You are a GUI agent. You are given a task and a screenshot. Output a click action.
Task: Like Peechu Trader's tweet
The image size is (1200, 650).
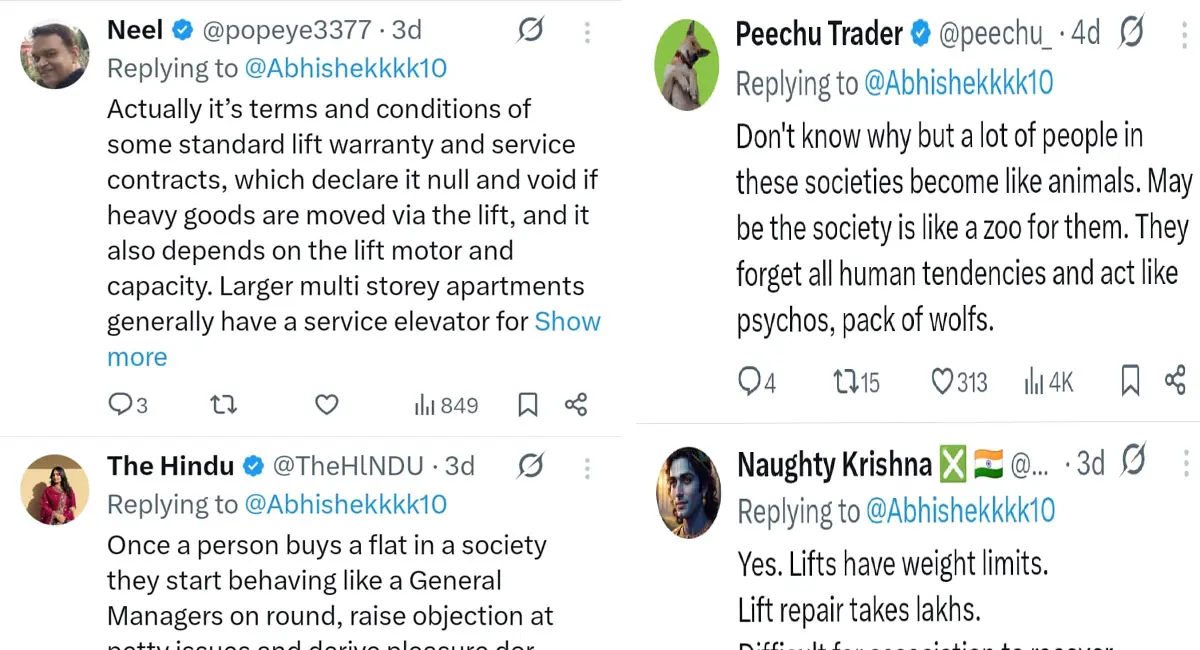[x=958, y=381]
